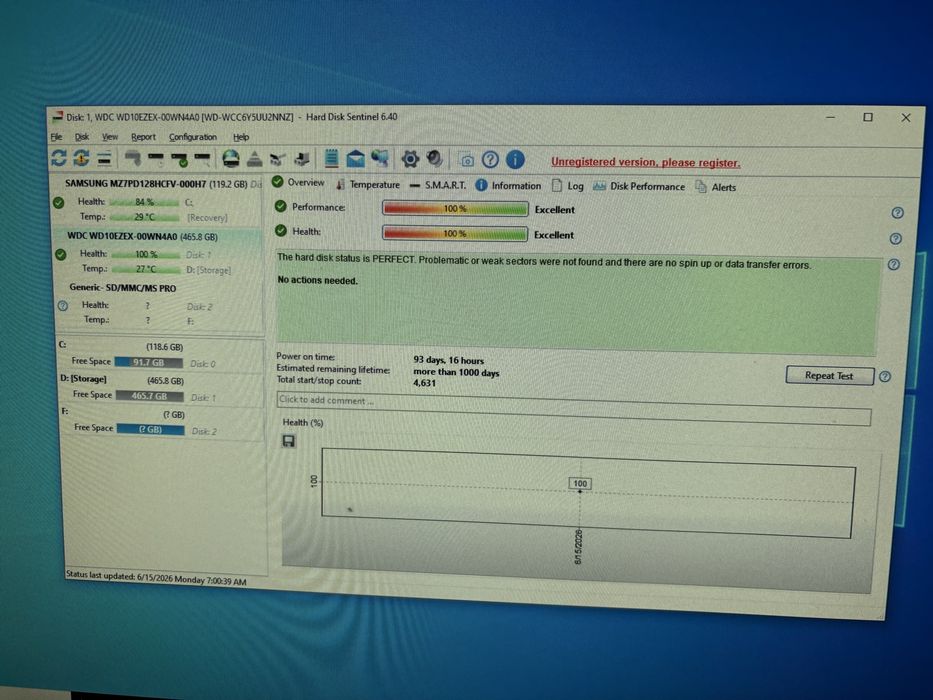Image resolution: width=933 pixels, height=700 pixels.
Task: Switch to the Information tab
Action: point(508,186)
